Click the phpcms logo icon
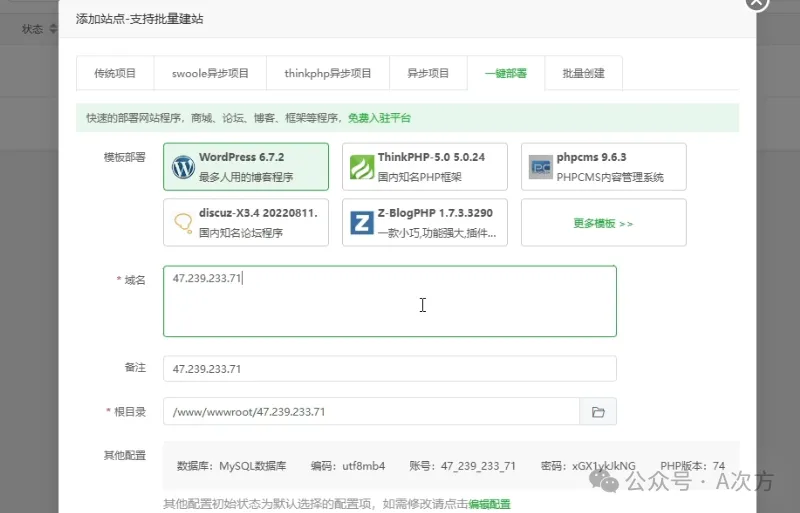This screenshot has width=800, height=513. tap(540, 167)
